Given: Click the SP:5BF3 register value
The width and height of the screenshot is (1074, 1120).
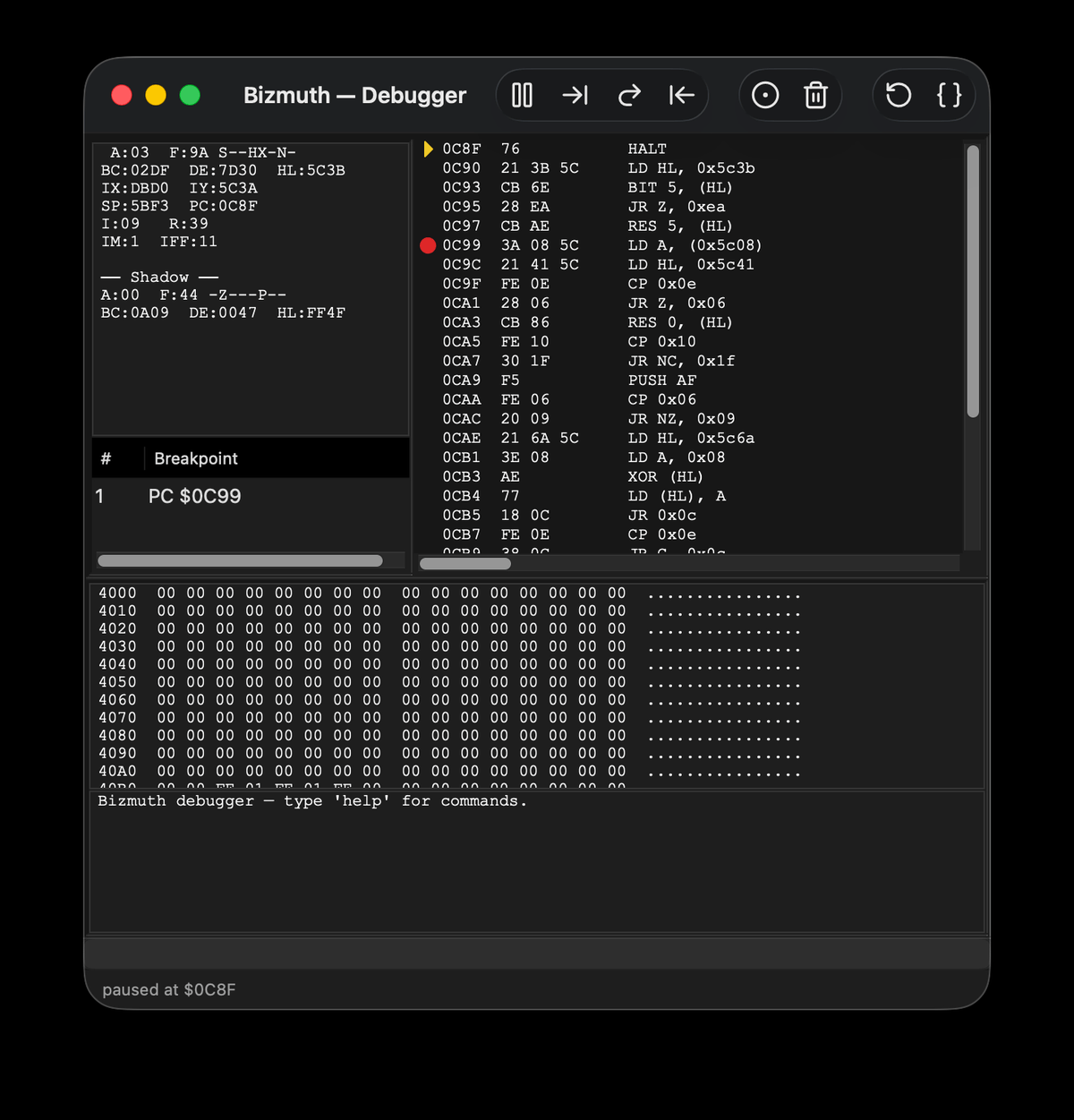Looking at the screenshot, I should tap(135, 206).
